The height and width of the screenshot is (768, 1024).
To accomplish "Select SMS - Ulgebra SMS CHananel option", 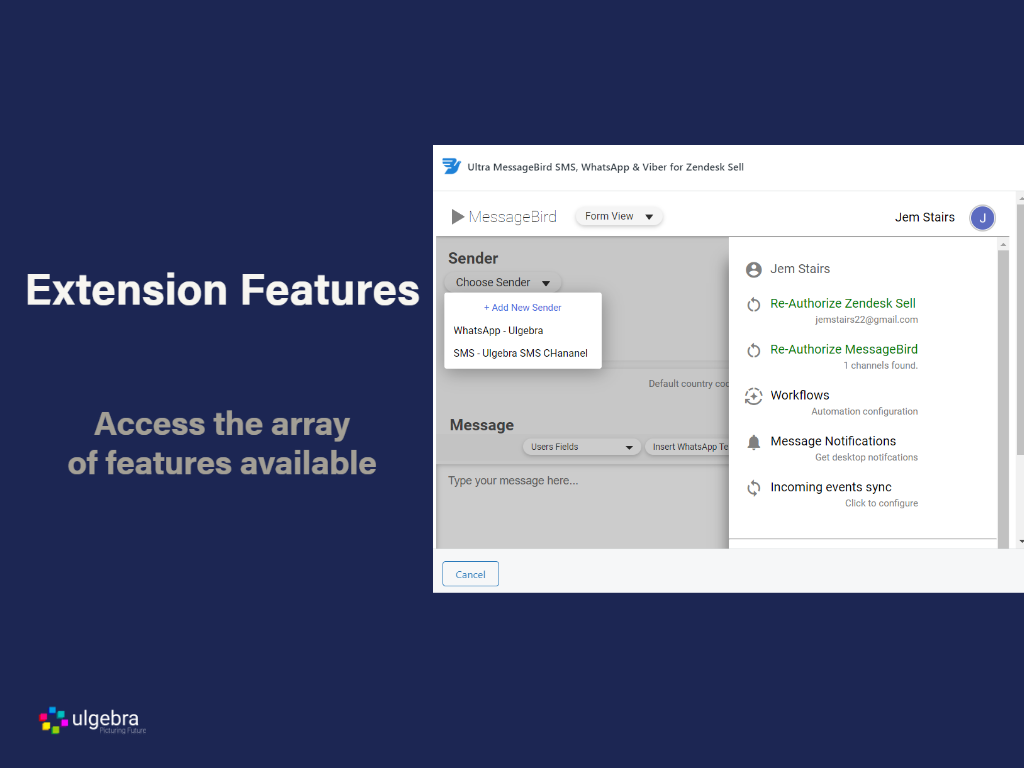I will [x=520, y=353].
